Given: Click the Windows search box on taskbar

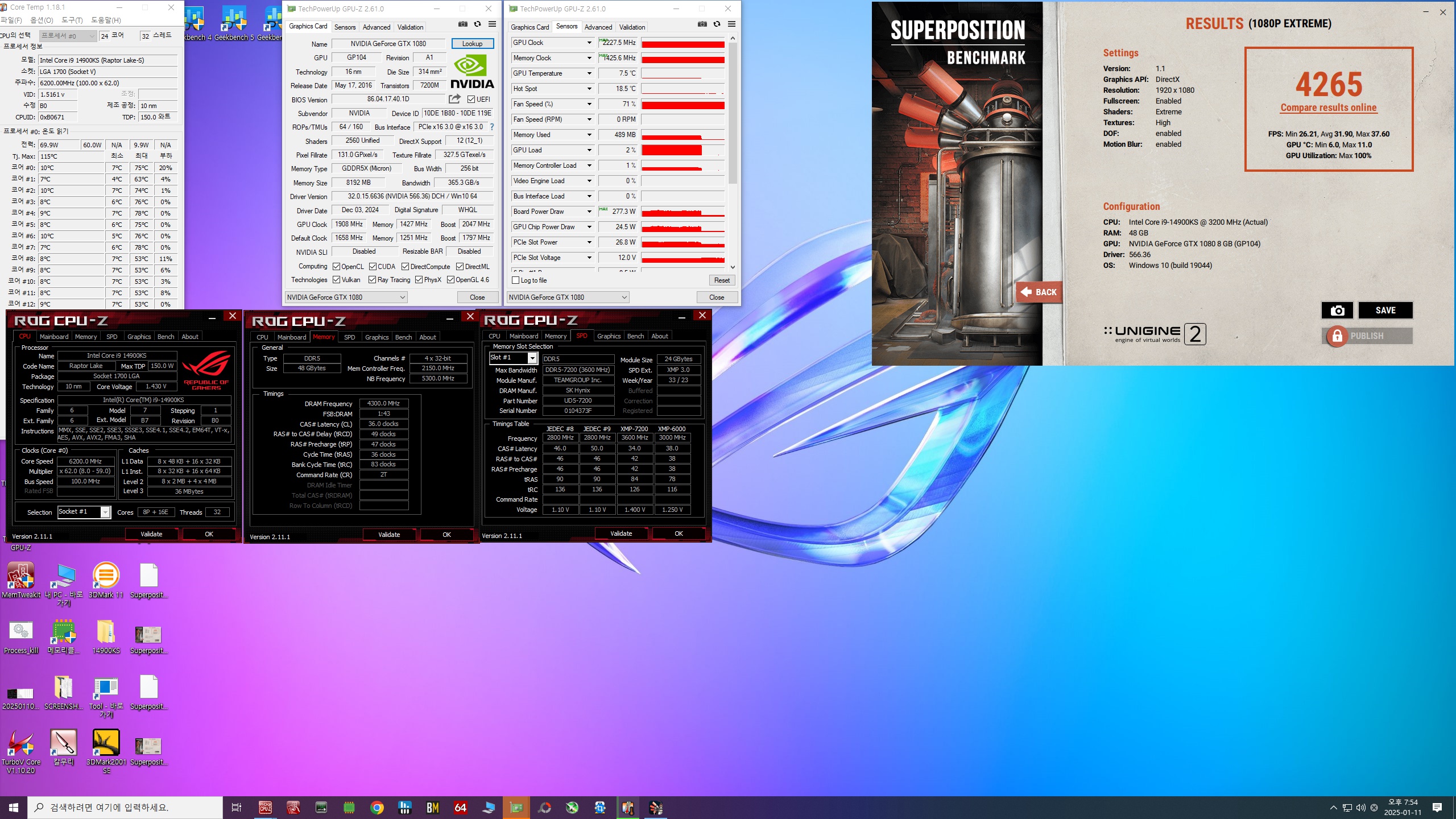Looking at the screenshot, I should pos(125,808).
